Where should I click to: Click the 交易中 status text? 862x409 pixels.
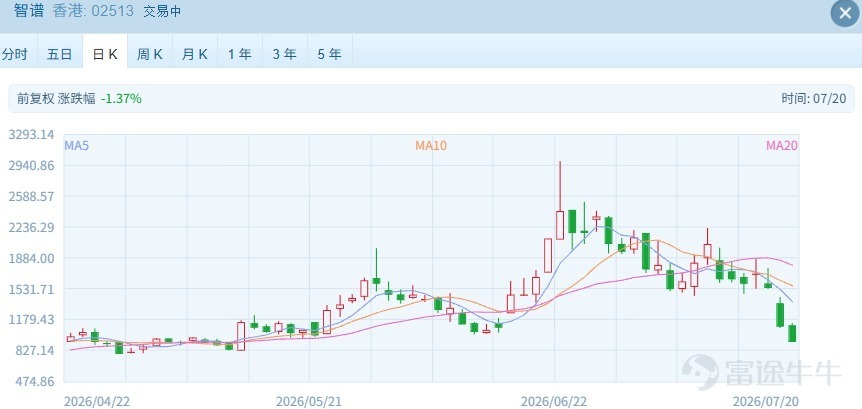click(162, 12)
